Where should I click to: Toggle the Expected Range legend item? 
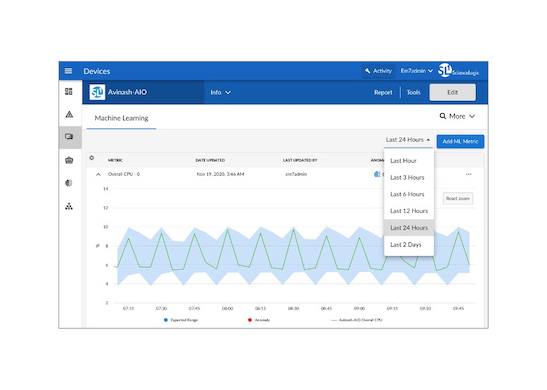(x=181, y=320)
